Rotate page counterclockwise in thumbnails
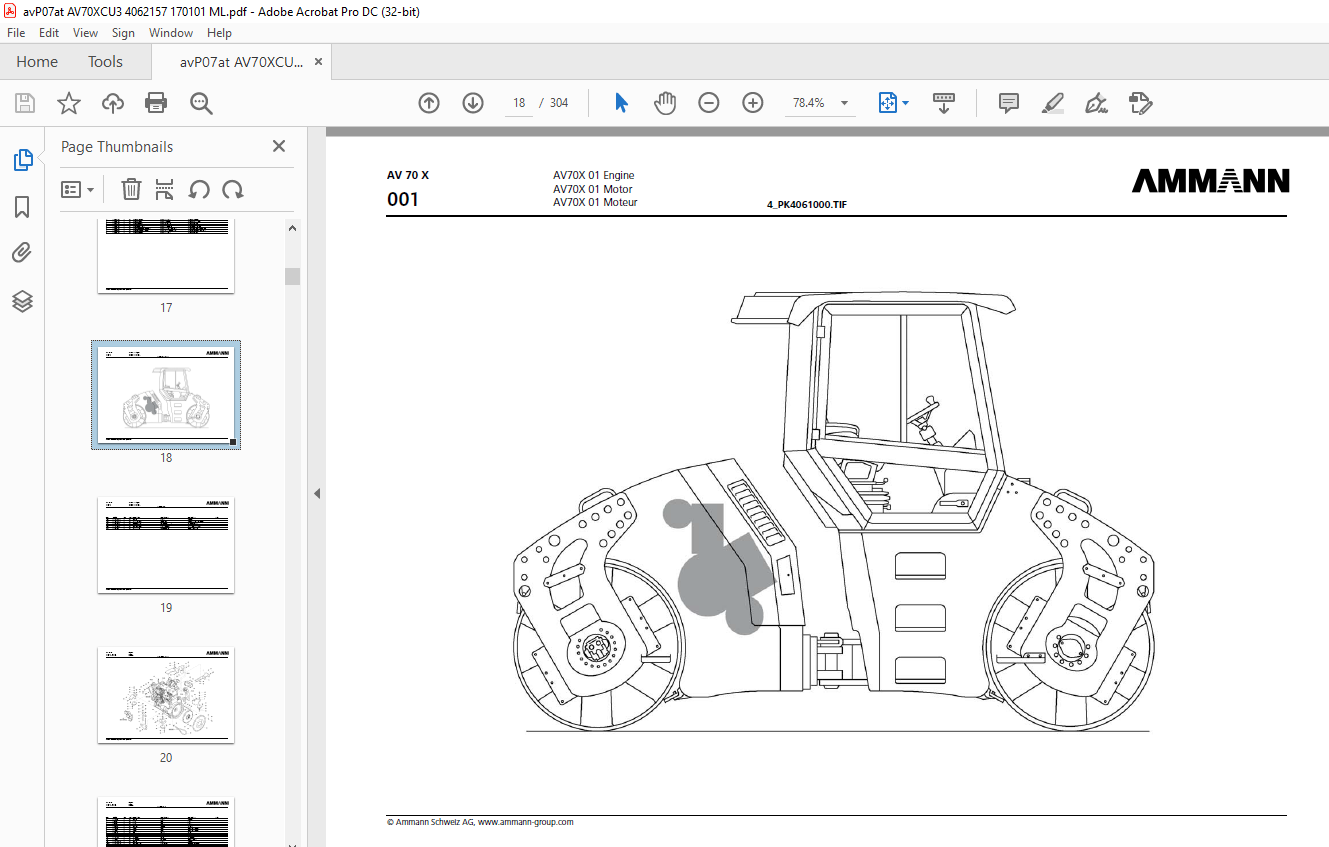Screen dimensions: 1329x847 pyautogui.click(x=199, y=189)
